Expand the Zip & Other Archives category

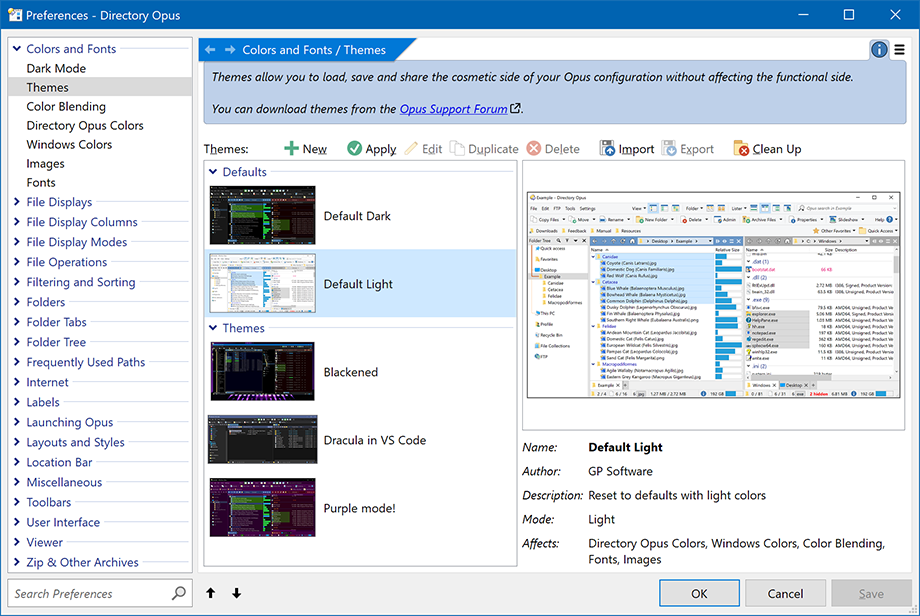click(17, 562)
